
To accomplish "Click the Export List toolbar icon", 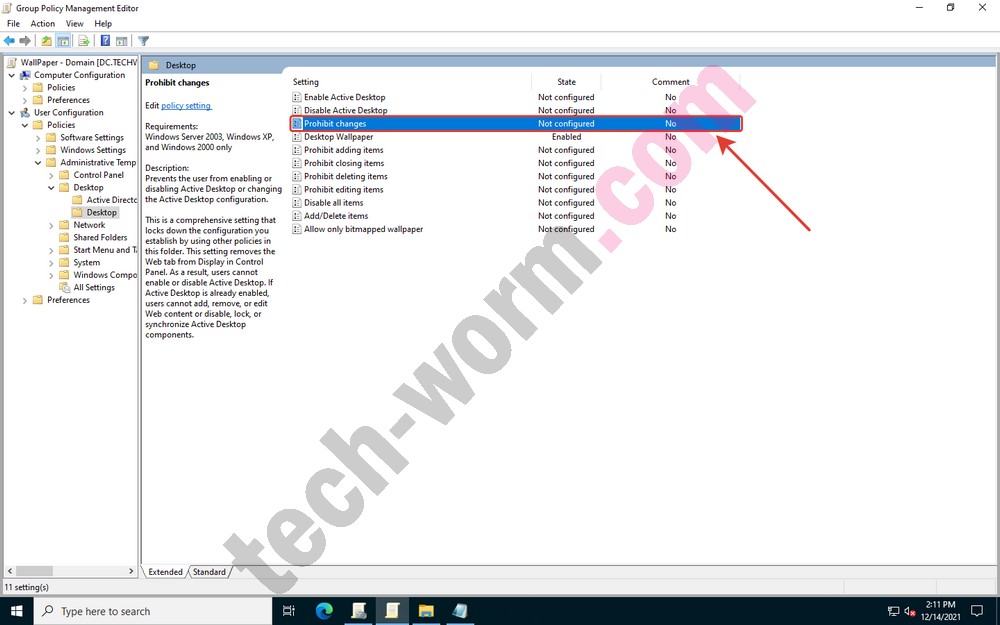I will coord(84,41).
